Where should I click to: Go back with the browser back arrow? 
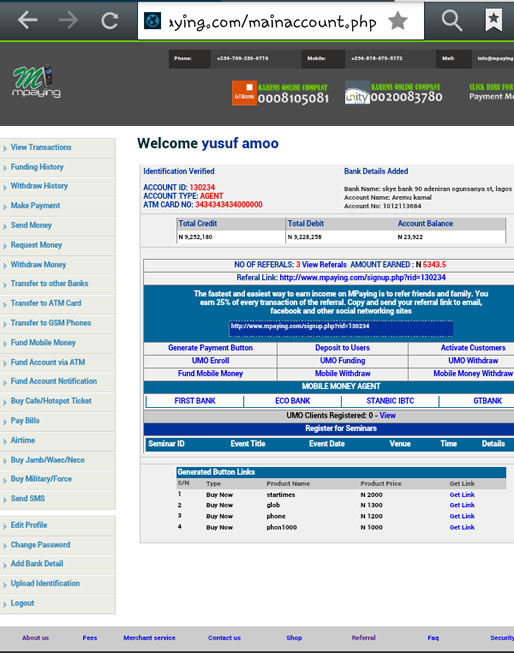point(27,20)
